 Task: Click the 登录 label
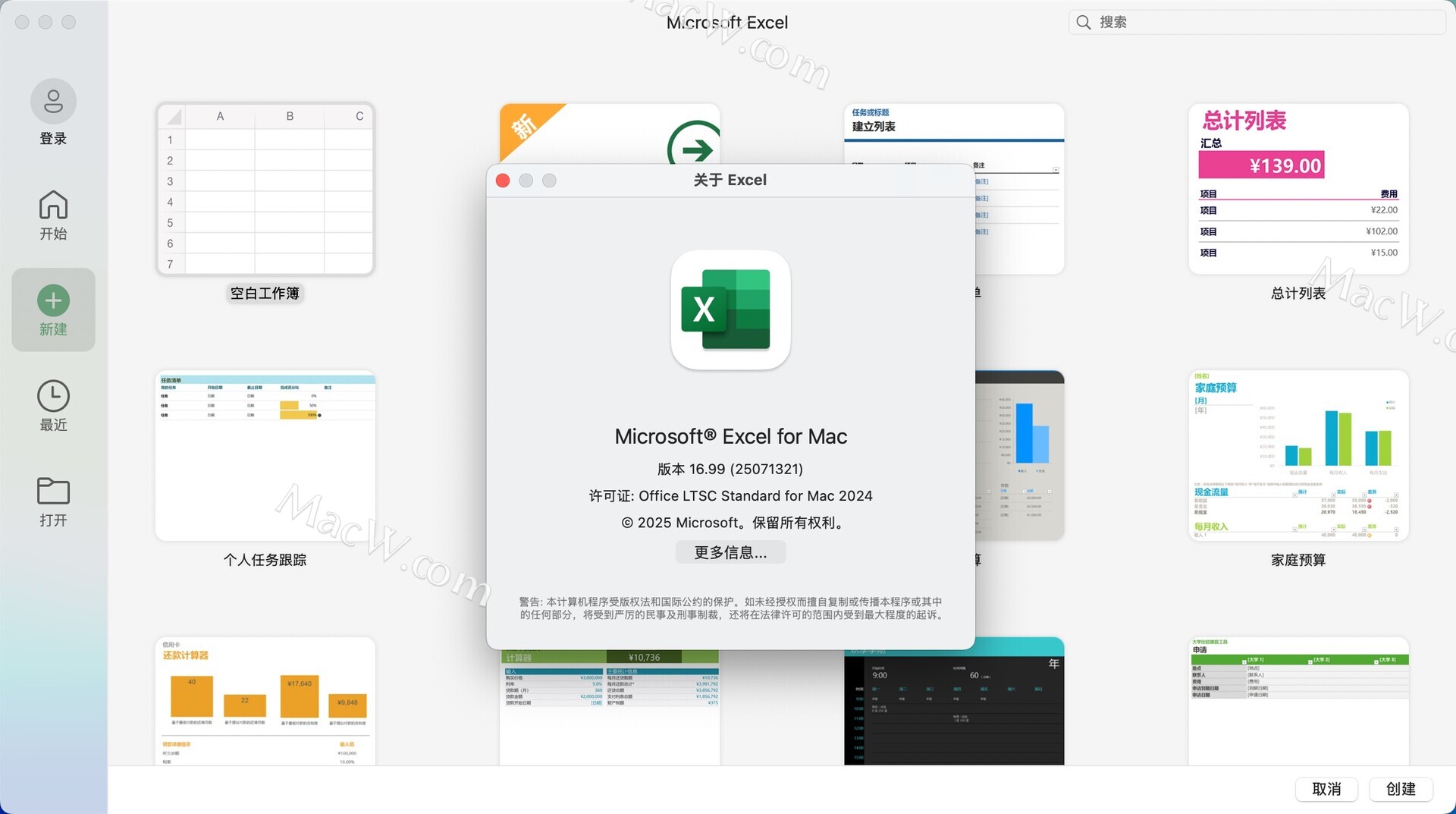coord(53,139)
